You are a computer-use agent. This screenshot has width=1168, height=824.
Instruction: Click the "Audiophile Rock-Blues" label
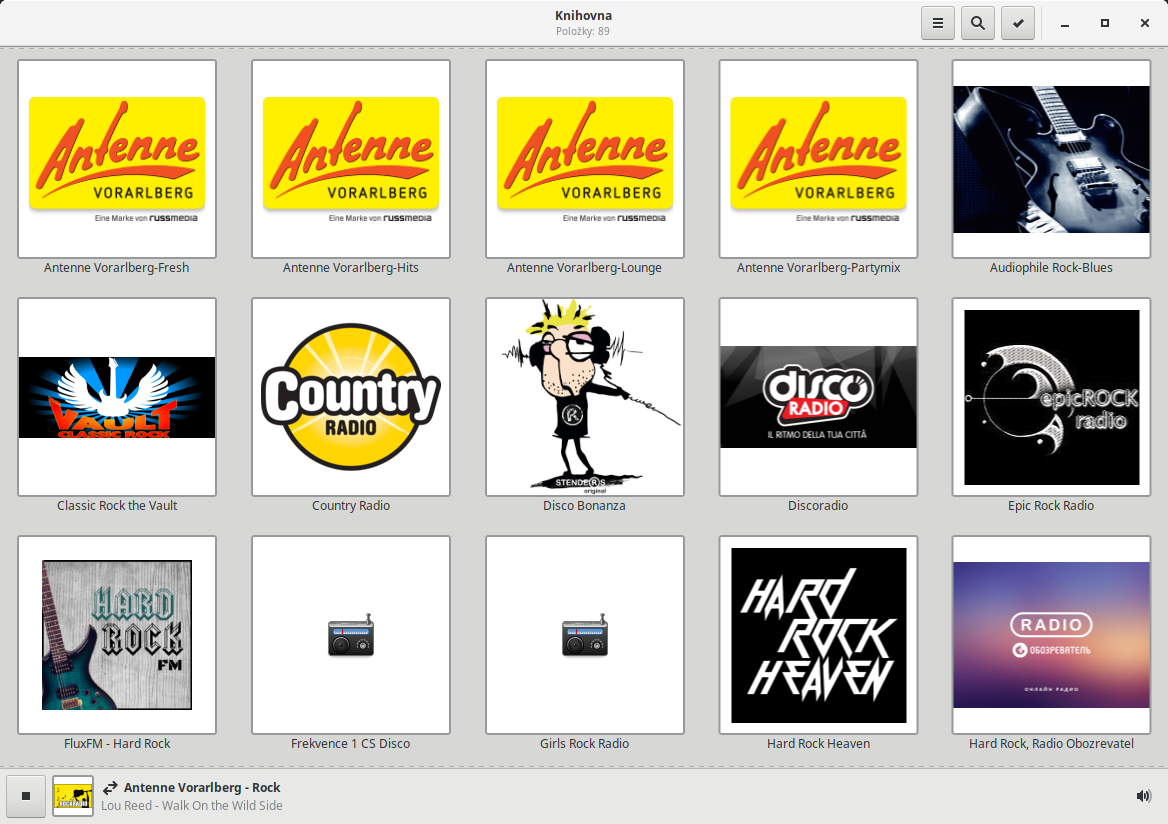[x=1051, y=267]
